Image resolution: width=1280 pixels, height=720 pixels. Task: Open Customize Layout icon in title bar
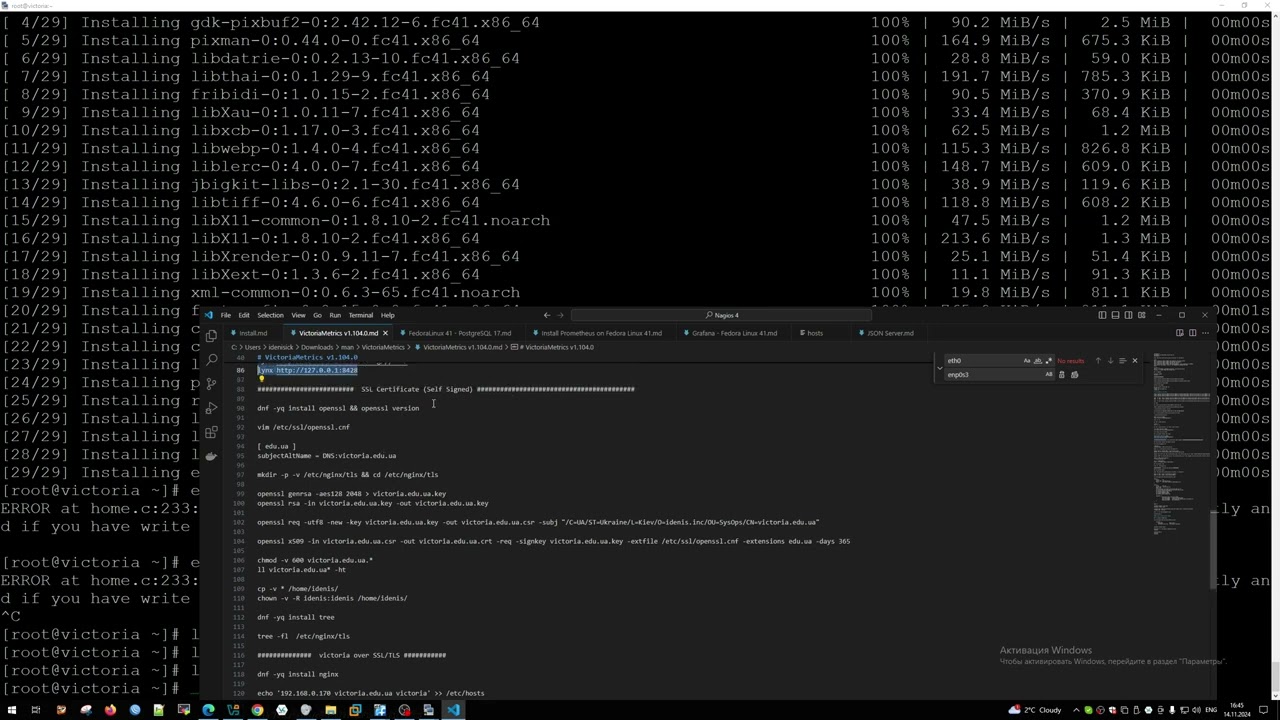pyautogui.click(x=1141, y=315)
